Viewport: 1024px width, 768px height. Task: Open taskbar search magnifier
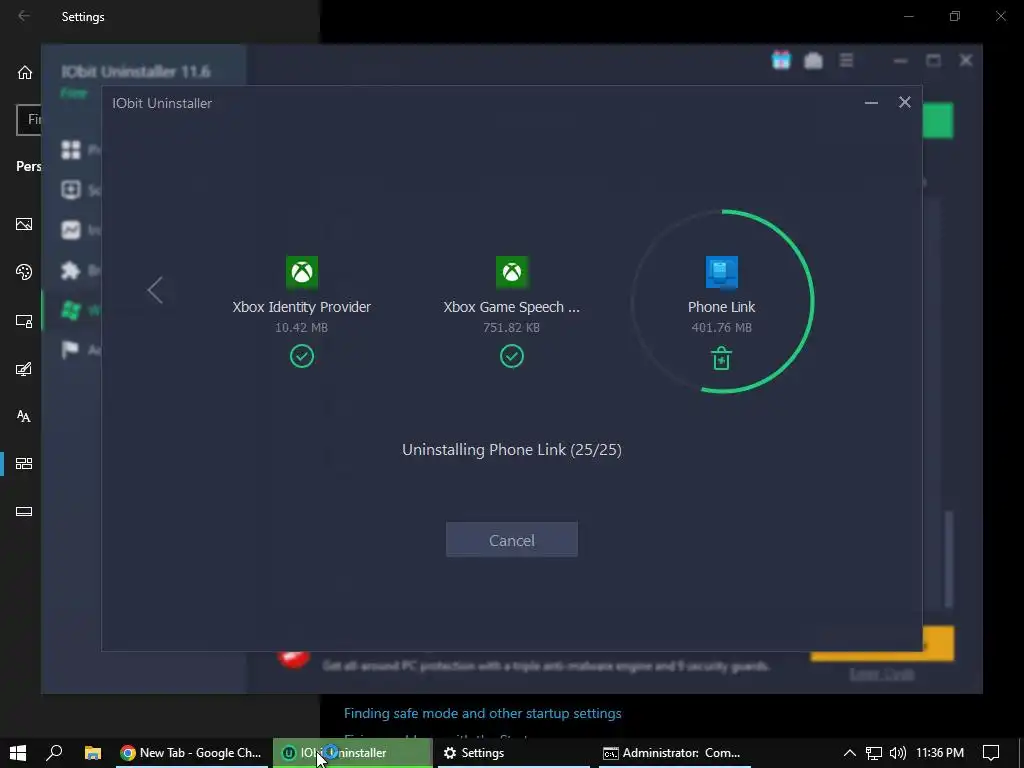click(x=54, y=752)
